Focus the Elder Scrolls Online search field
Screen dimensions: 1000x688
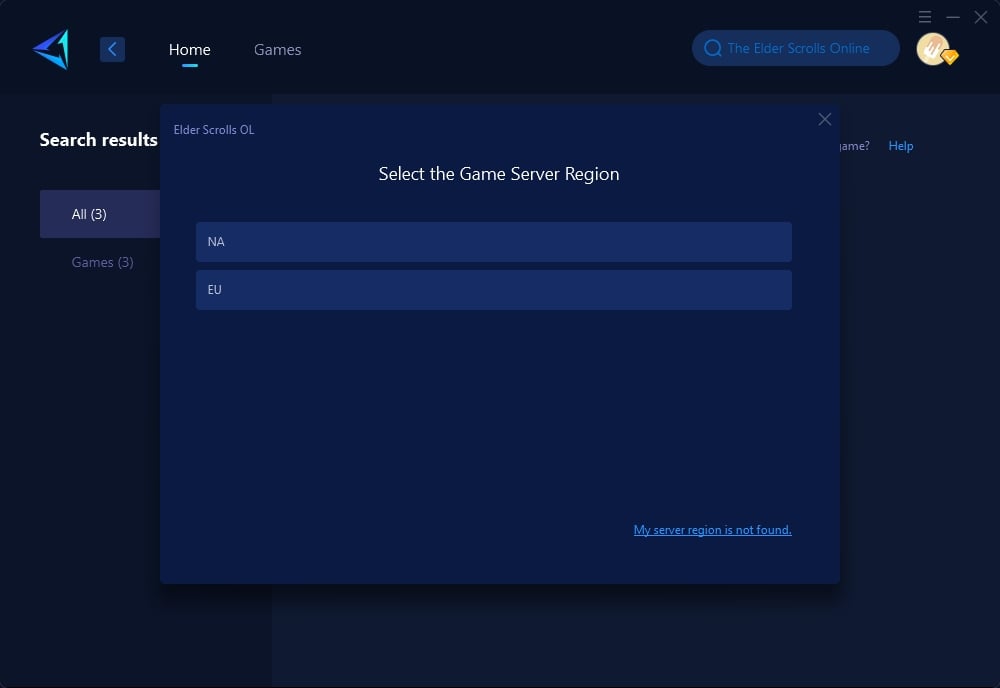click(x=795, y=48)
